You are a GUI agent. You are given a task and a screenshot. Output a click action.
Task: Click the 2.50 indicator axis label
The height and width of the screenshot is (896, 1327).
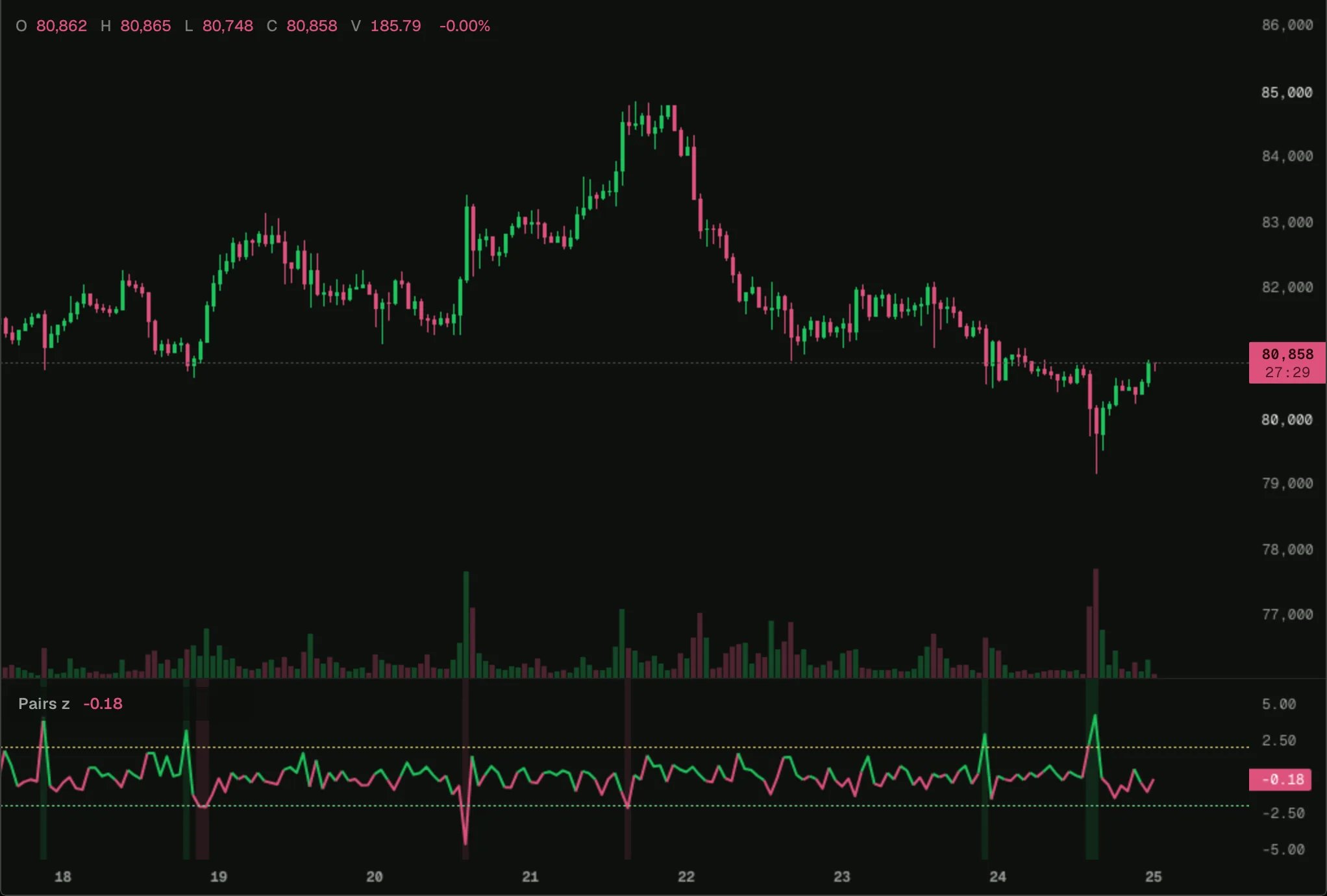[x=1279, y=741]
